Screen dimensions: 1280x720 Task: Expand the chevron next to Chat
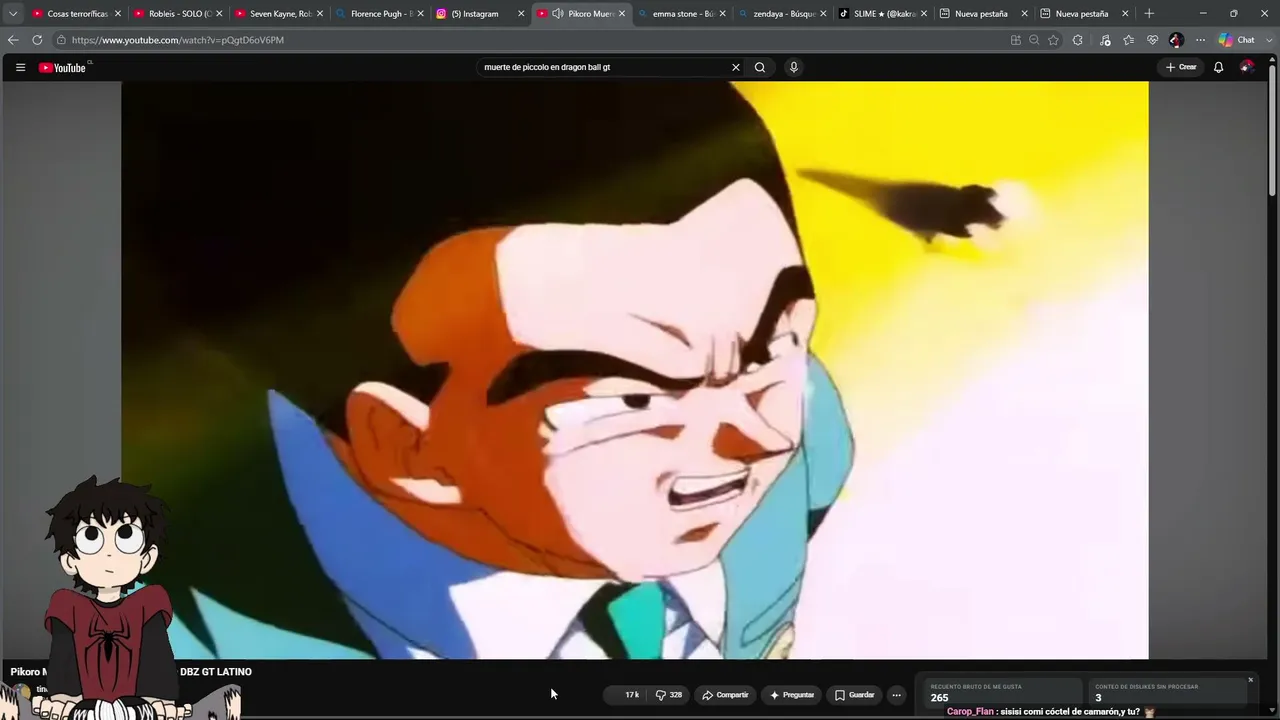pos(1270,40)
